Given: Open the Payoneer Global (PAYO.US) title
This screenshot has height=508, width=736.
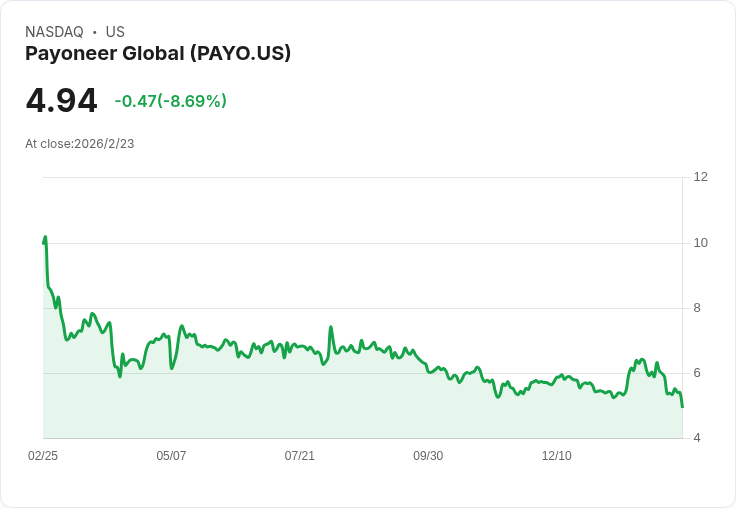Looking at the screenshot, I should coord(158,53).
